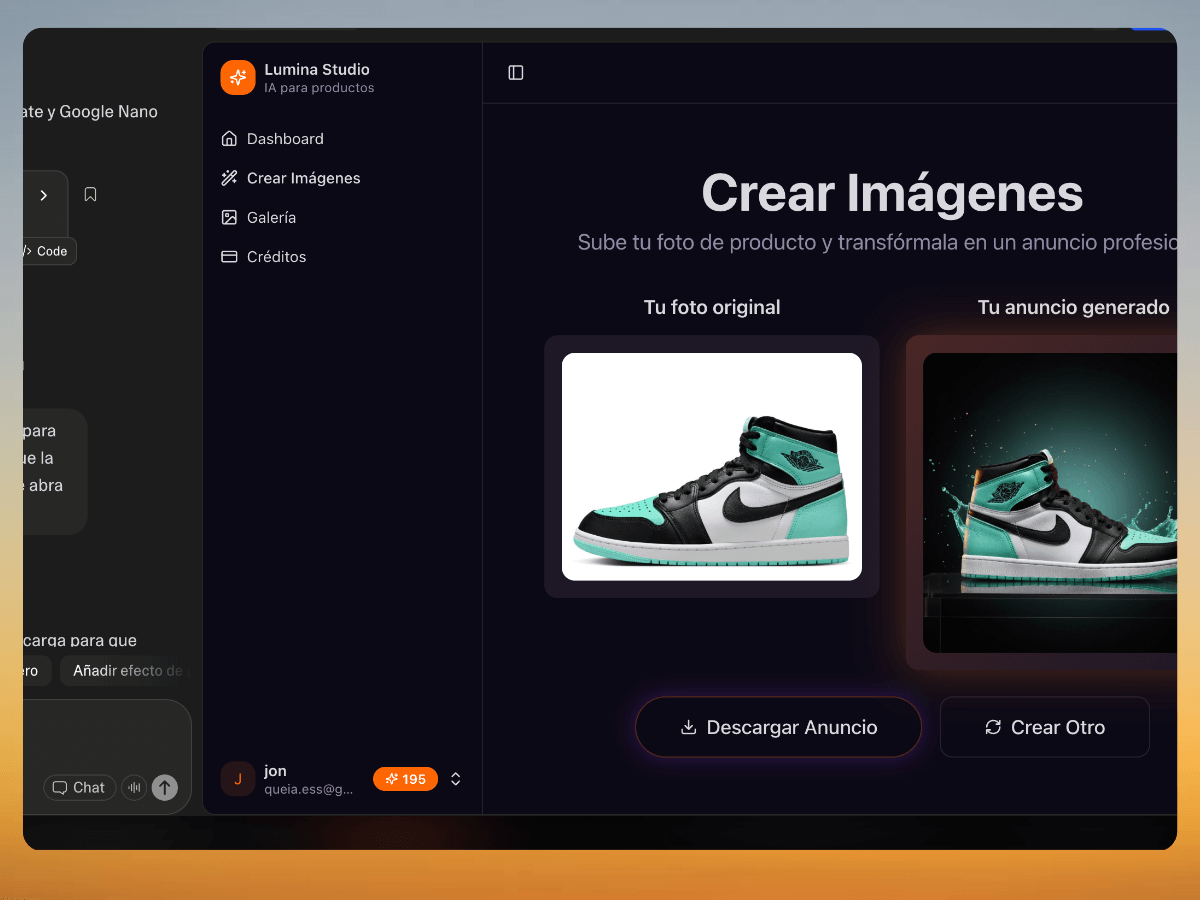This screenshot has height=900, width=1200.
Task: Switch to Chat mode
Action: (79, 787)
